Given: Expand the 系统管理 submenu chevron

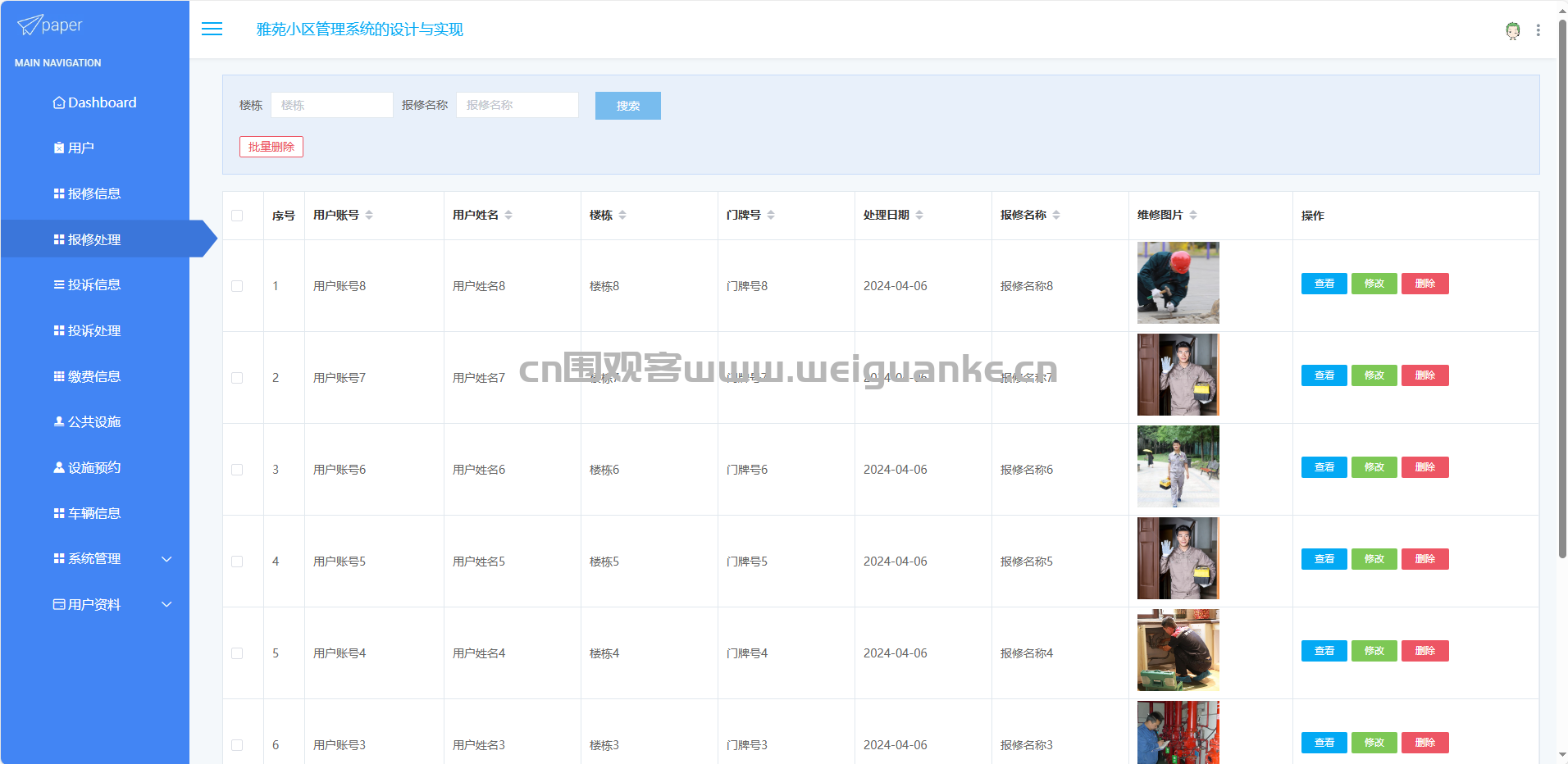Looking at the screenshot, I should 166,559.
